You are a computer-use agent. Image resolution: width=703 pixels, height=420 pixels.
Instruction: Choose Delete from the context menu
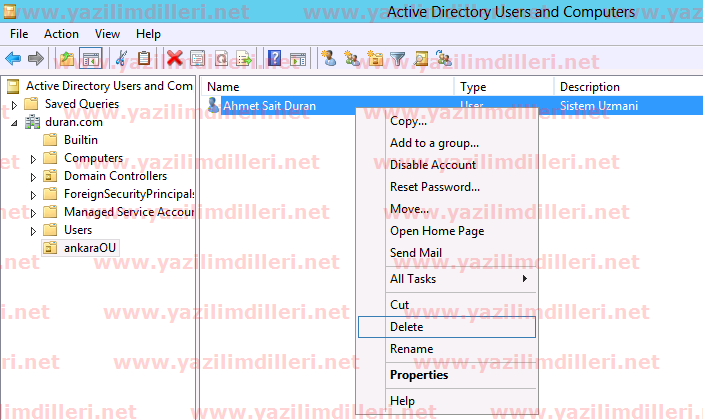coord(407,327)
